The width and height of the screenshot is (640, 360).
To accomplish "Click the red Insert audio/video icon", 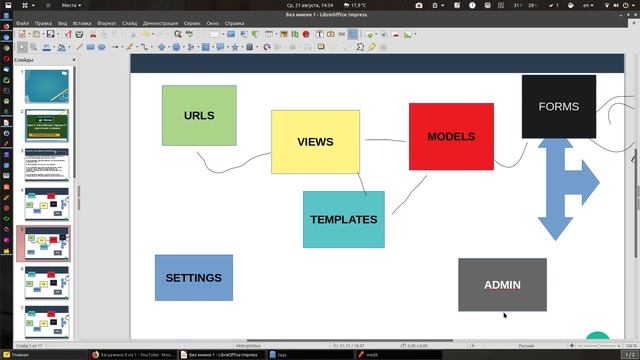I will (x=306, y=35).
